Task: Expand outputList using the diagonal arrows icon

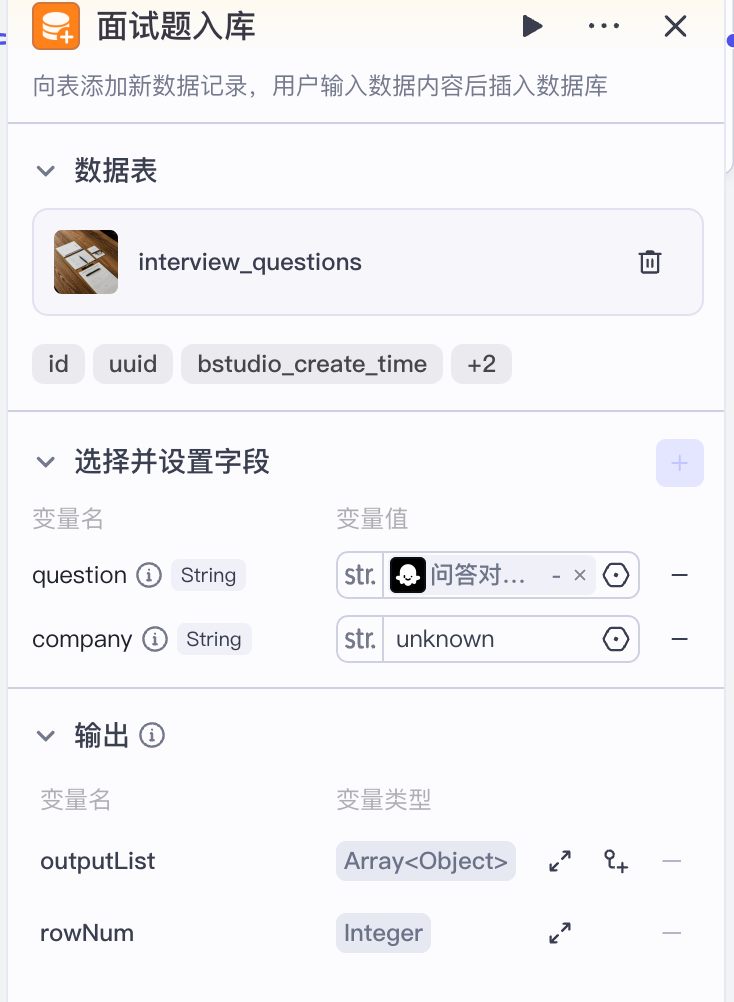Action: 559,861
